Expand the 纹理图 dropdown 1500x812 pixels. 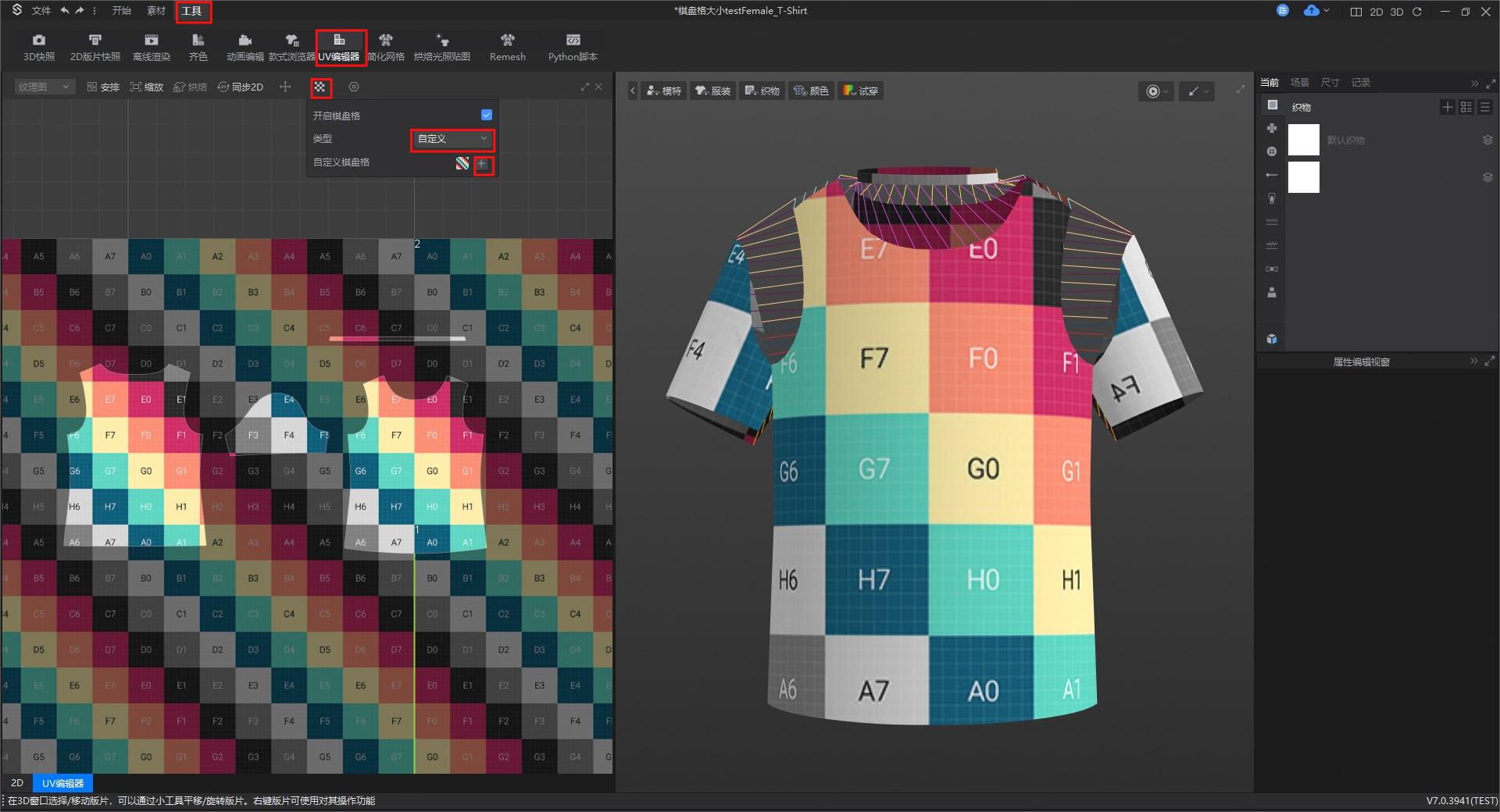44,87
